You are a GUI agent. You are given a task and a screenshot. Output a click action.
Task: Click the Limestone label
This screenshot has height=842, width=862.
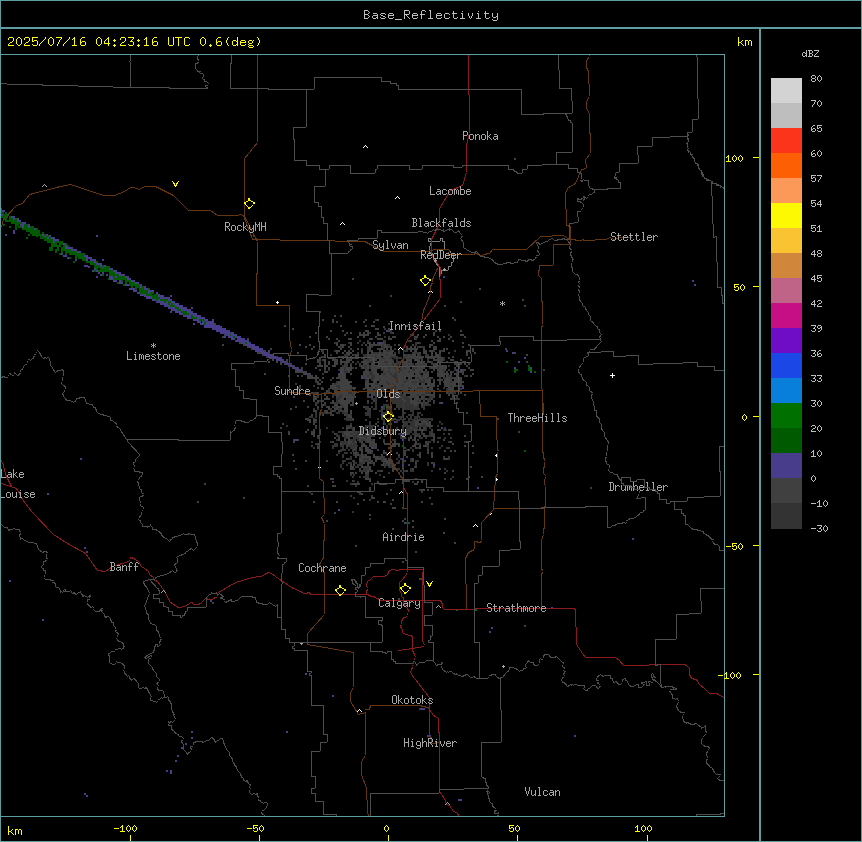click(x=153, y=356)
